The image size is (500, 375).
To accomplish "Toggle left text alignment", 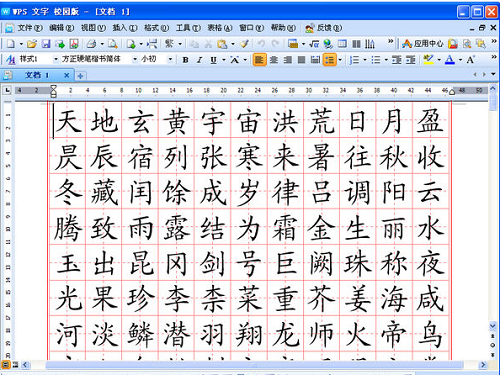I will coord(259,60).
